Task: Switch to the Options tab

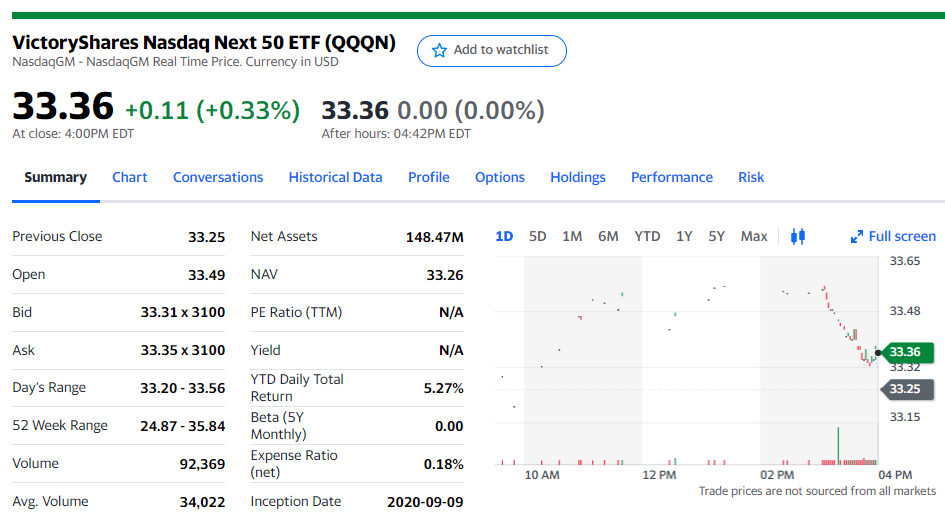Action: [500, 177]
